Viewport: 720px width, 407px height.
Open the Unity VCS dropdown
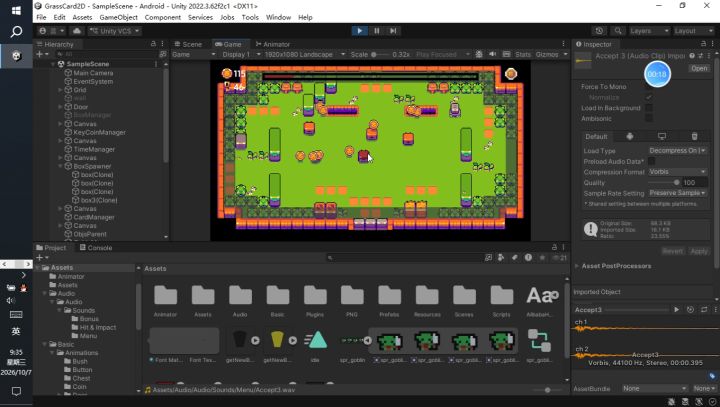tap(115, 31)
